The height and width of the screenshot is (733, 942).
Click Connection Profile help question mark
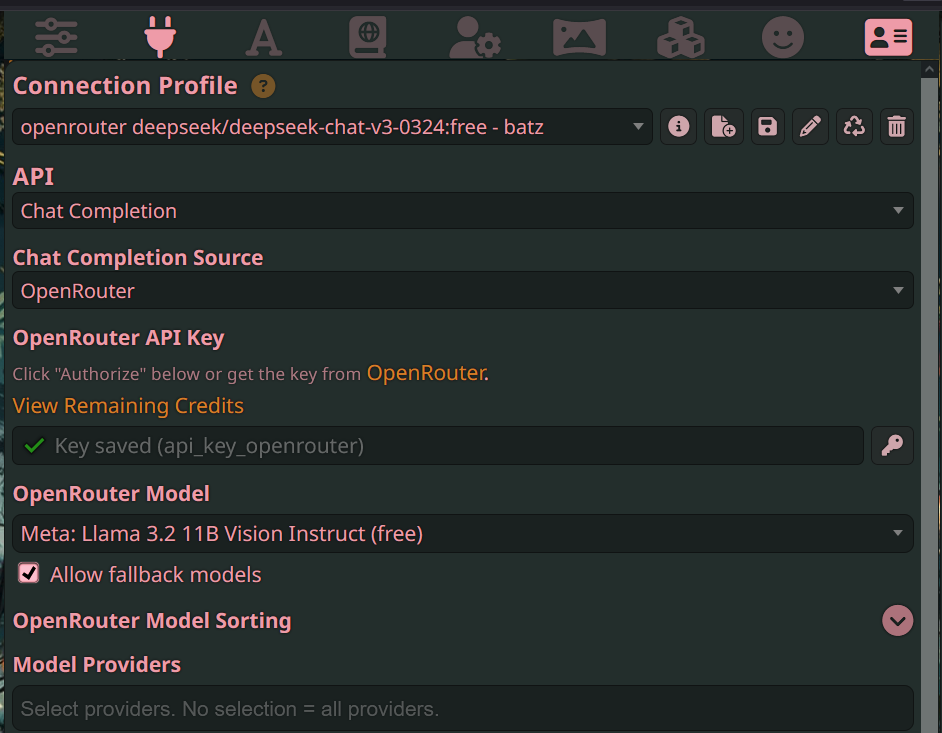click(263, 86)
